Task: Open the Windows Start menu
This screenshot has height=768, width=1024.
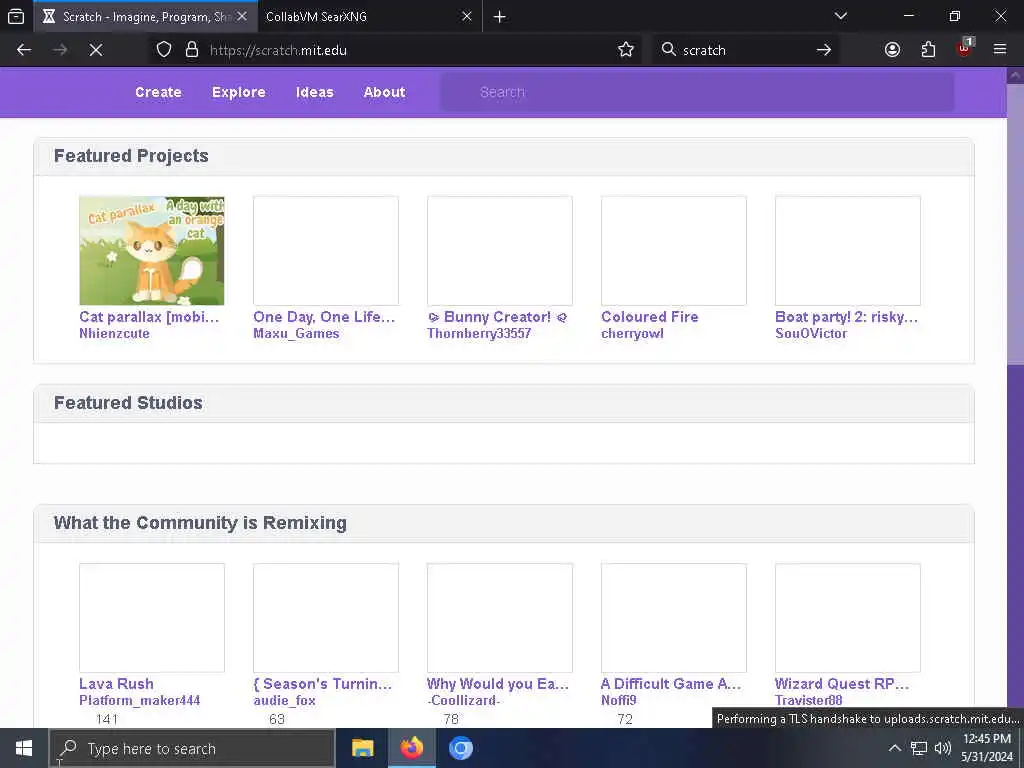Action: (x=24, y=748)
